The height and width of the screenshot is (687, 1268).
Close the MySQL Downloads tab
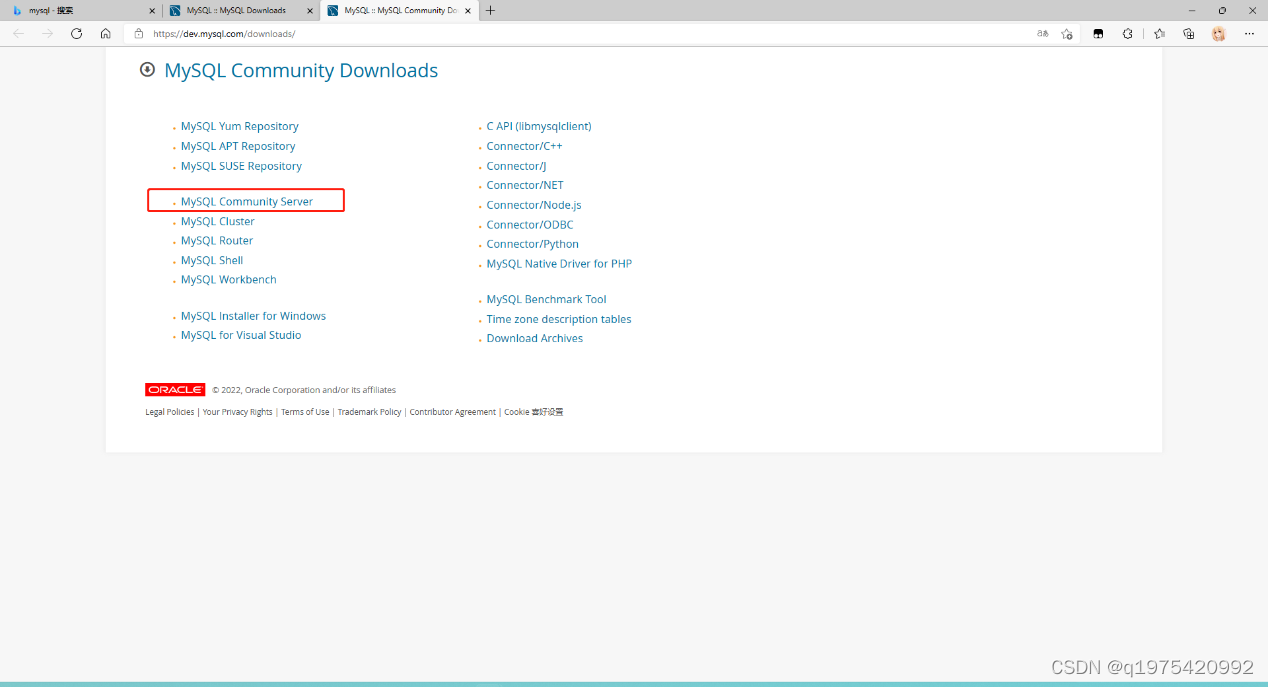(x=309, y=10)
